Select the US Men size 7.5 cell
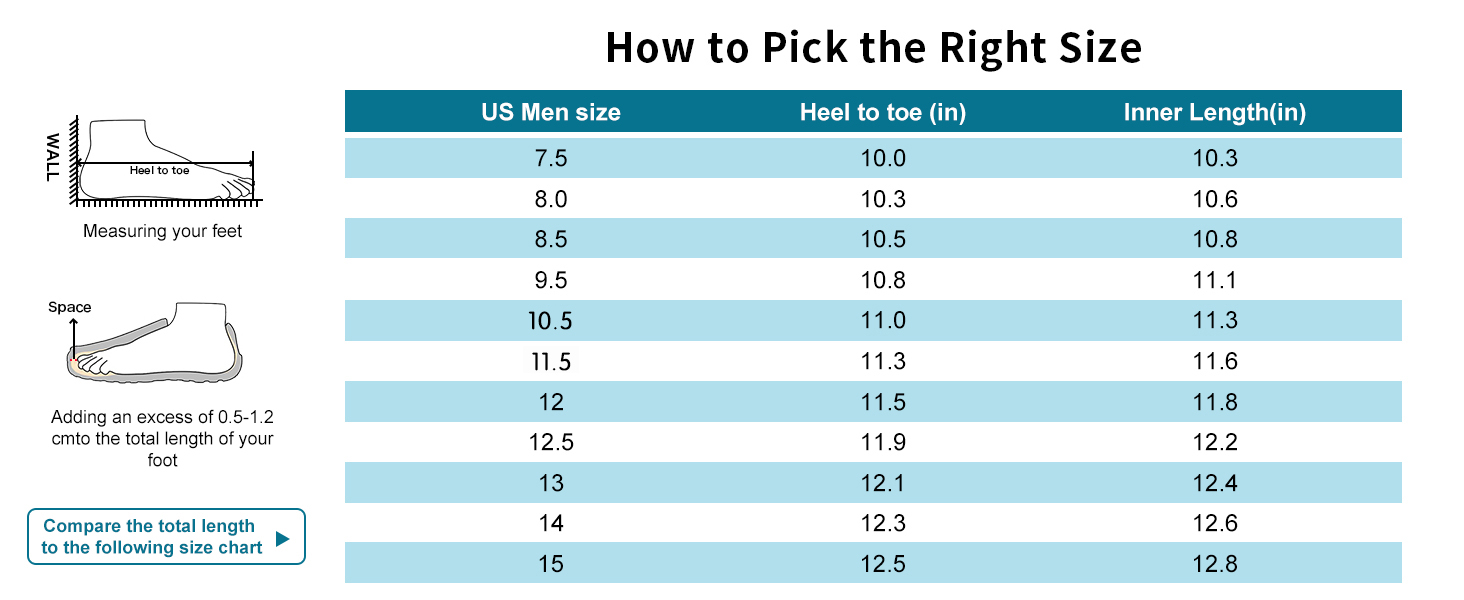1464x600 pixels. [x=551, y=158]
